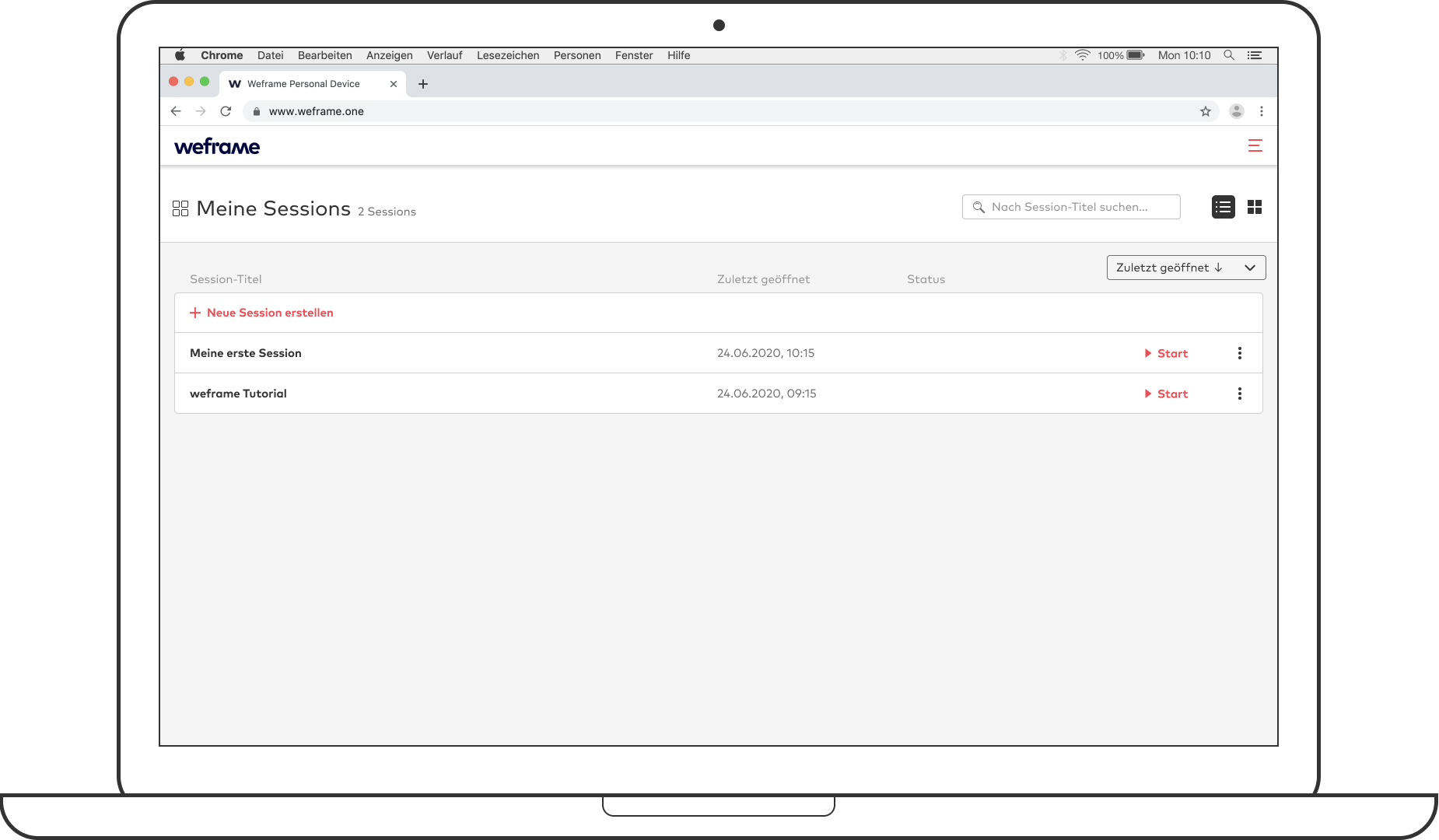Click the date 24.06.2020, 09:15
This screenshot has width=1439, height=840.
(766, 394)
